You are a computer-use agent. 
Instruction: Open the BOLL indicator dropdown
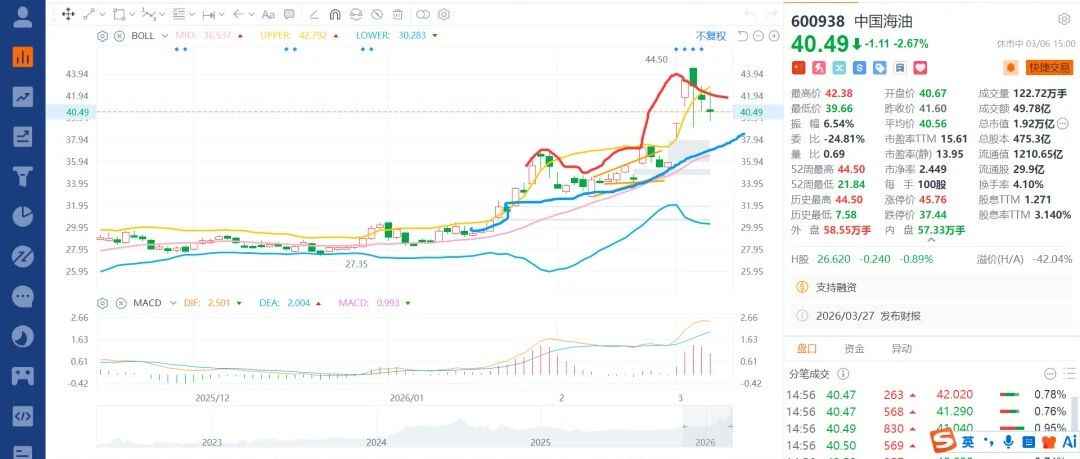click(164, 36)
